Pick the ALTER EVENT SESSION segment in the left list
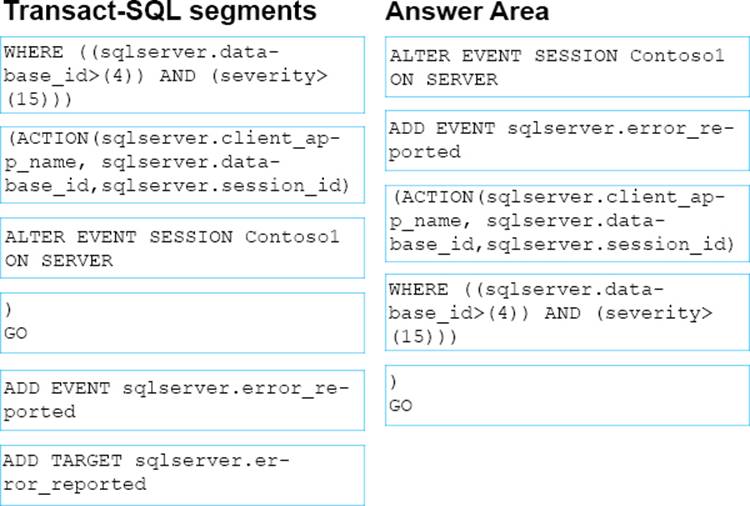The image size is (750, 506). [182, 249]
